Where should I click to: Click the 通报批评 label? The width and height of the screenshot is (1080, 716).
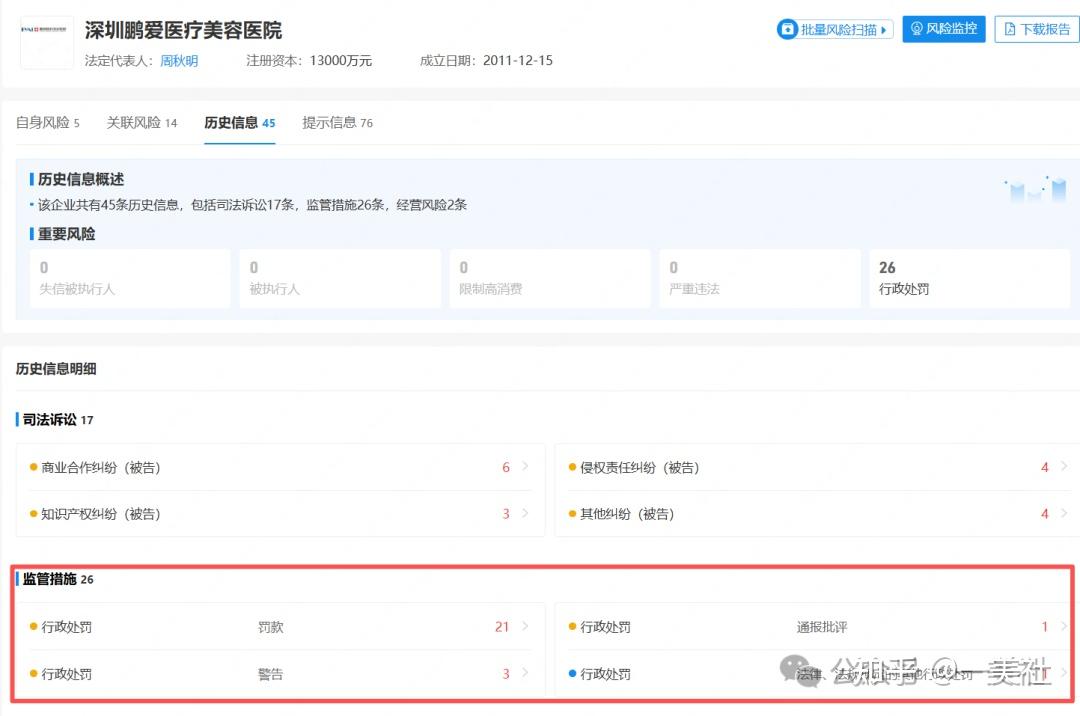pyautogui.click(x=822, y=626)
